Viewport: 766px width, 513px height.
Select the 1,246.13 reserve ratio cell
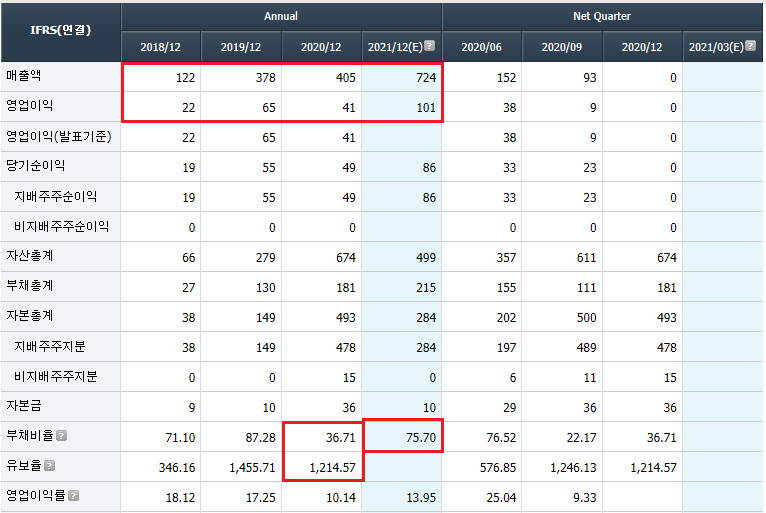[x=562, y=467]
